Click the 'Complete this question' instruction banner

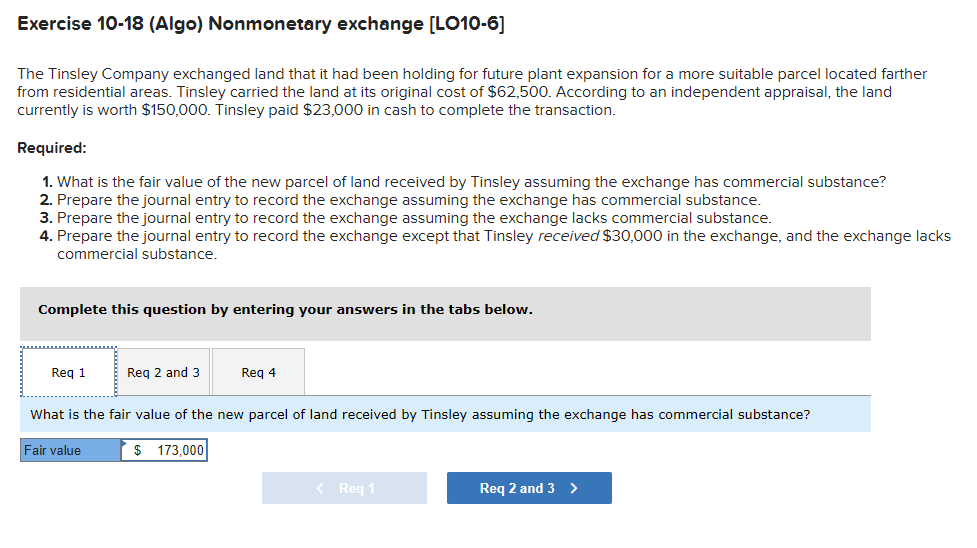tap(285, 310)
